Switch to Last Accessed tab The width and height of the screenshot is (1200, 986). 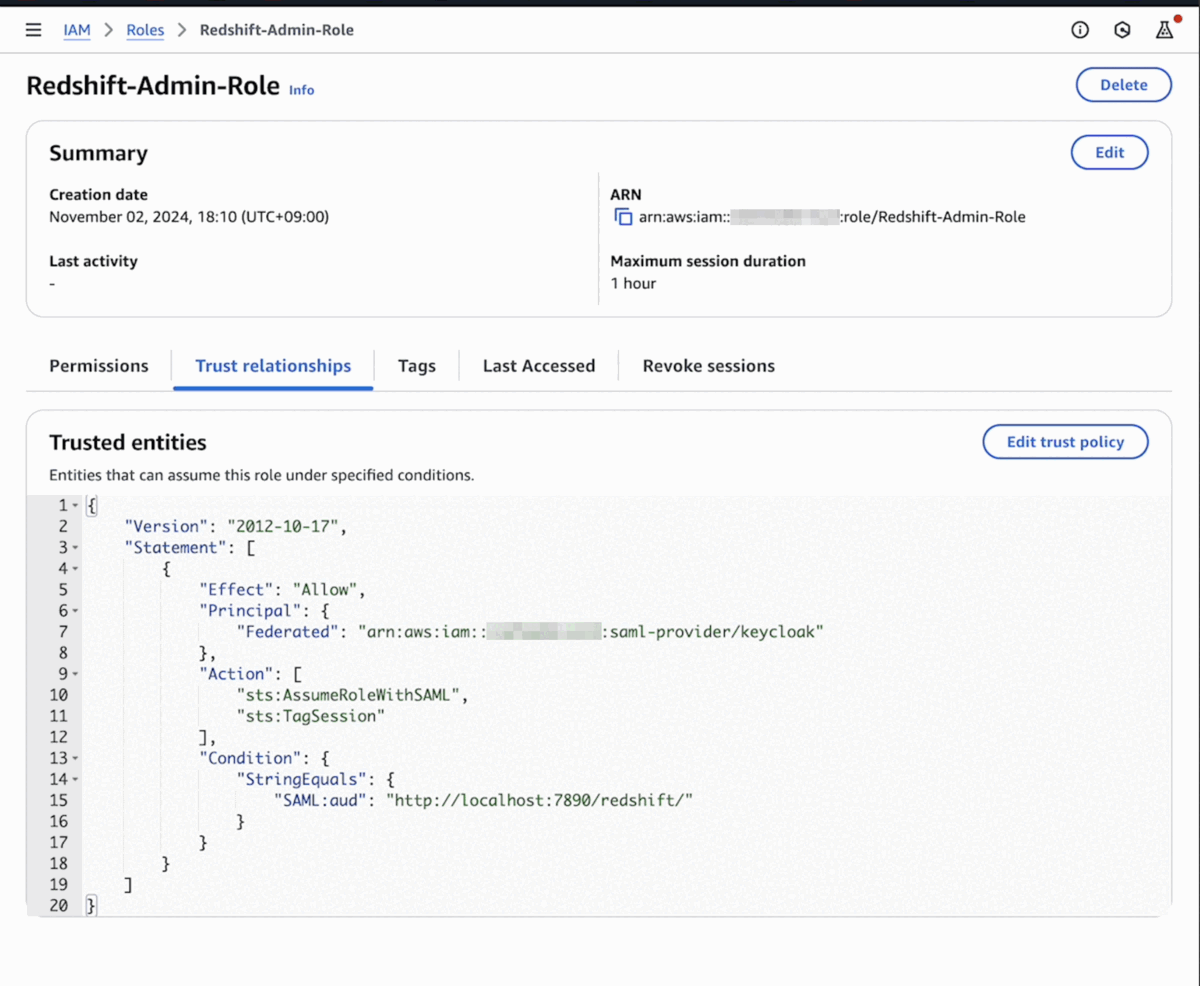[539, 366]
